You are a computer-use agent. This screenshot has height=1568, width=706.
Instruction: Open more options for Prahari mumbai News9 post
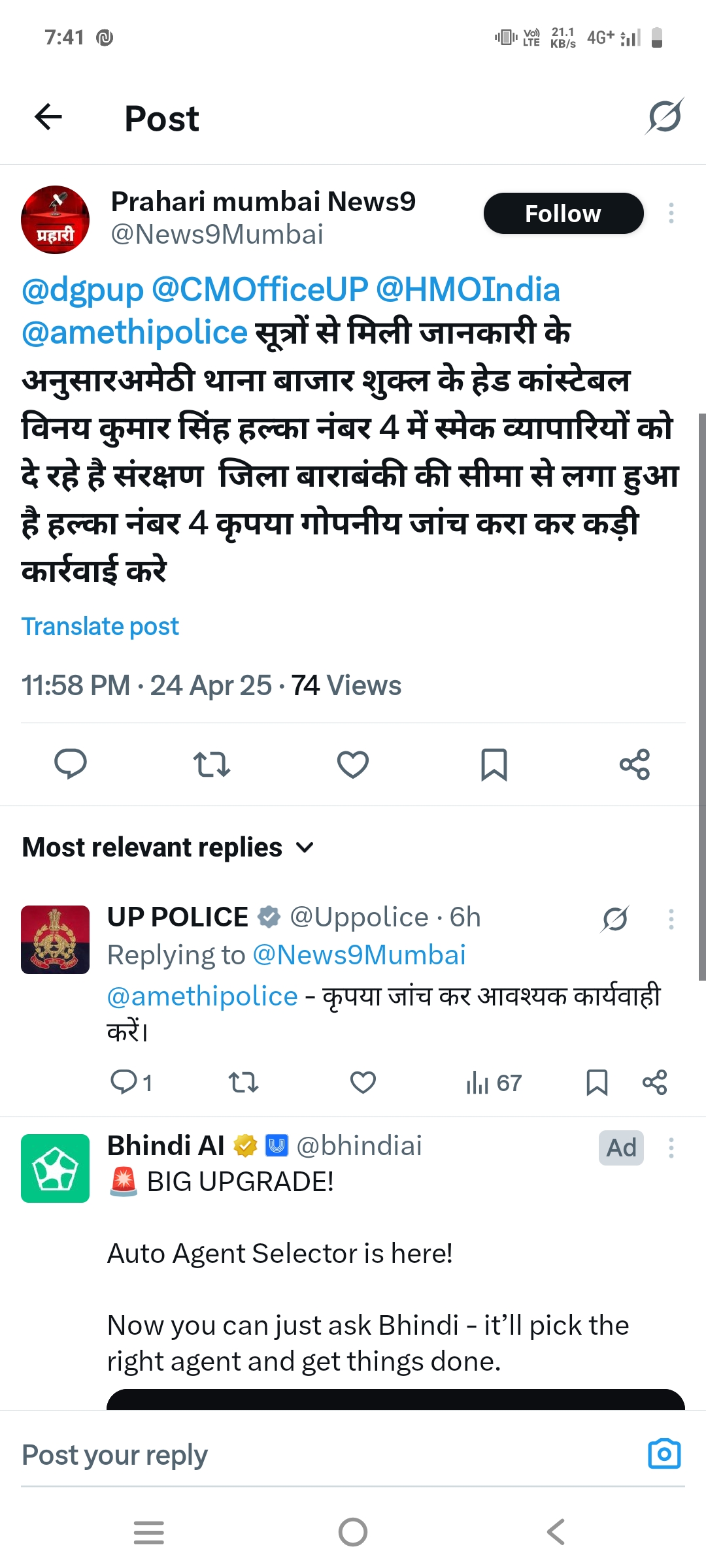point(671,213)
